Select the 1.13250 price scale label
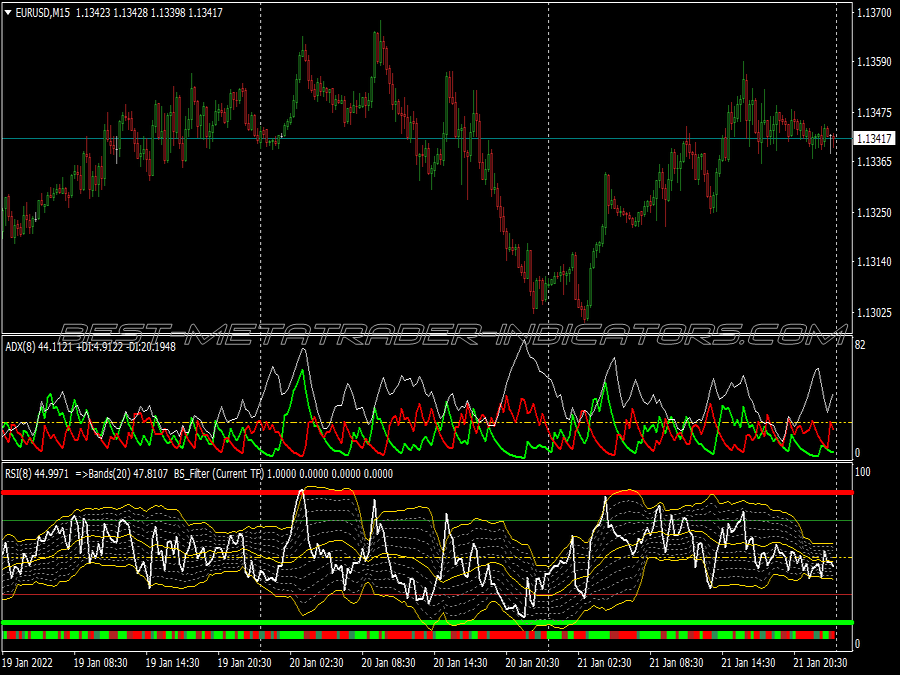The width and height of the screenshot is (900, 675). point(874,212)
